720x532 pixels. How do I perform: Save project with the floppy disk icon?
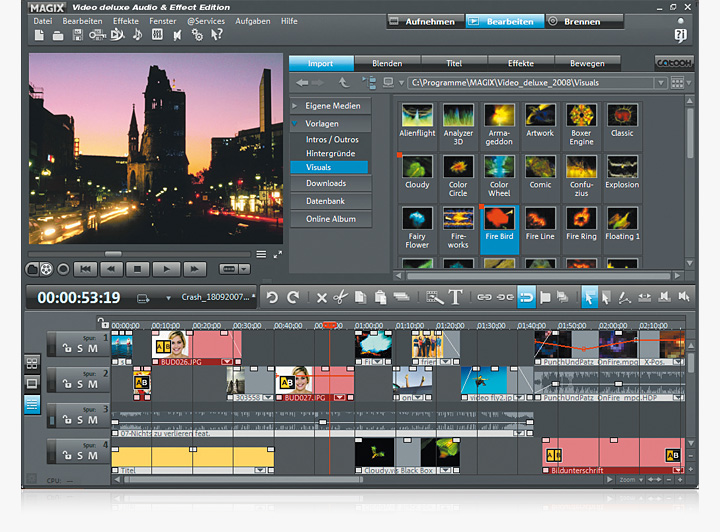coord(77,35)
